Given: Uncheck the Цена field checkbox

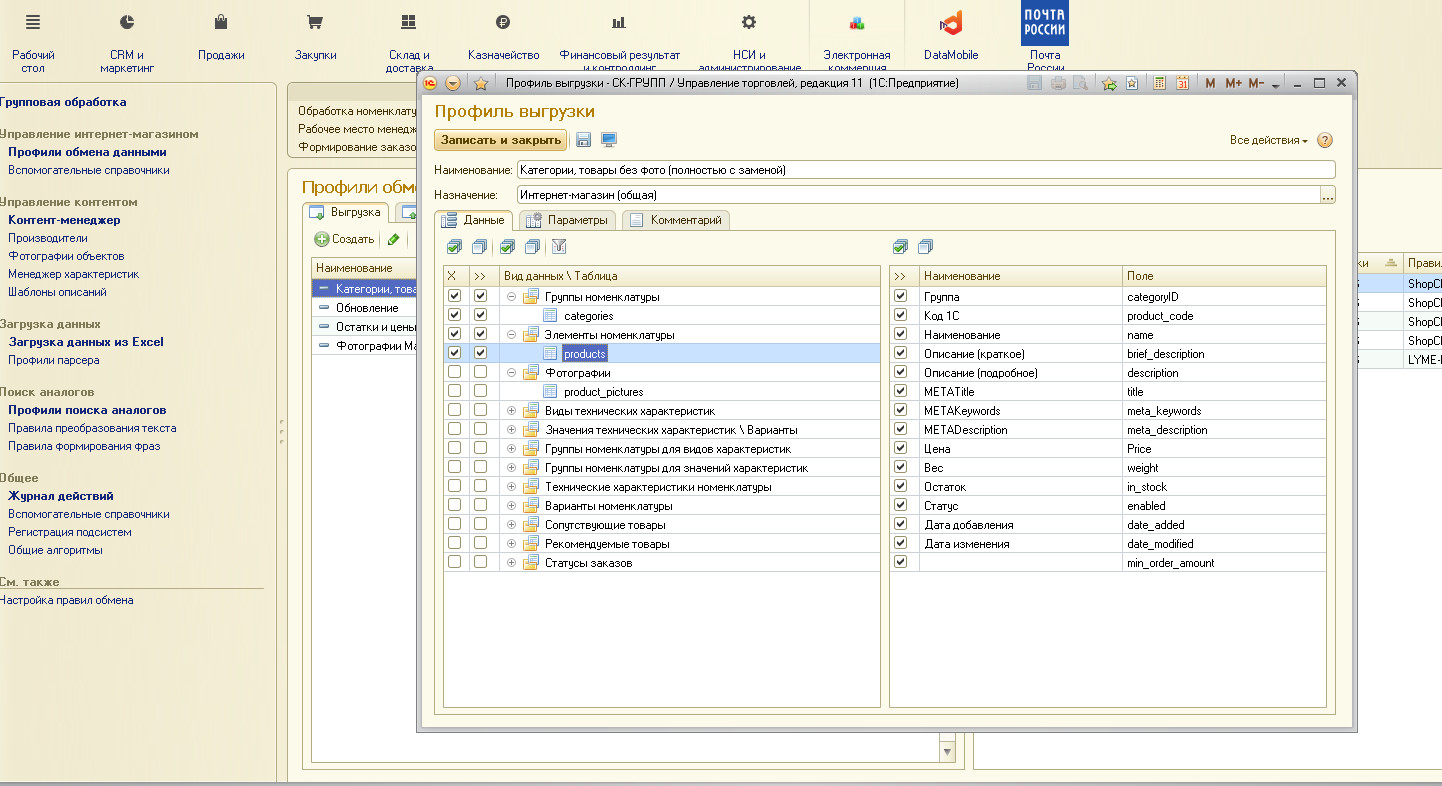Looking at the screenshot, I should click(901, 449).
